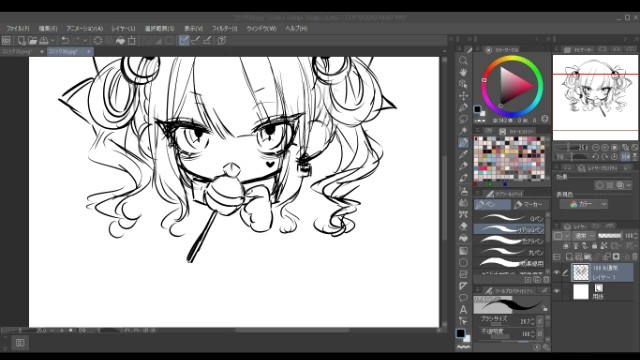Open the blending mode 通常 dropdown
This screenshot has width=640, height=360.
click(x=584, y=236)
